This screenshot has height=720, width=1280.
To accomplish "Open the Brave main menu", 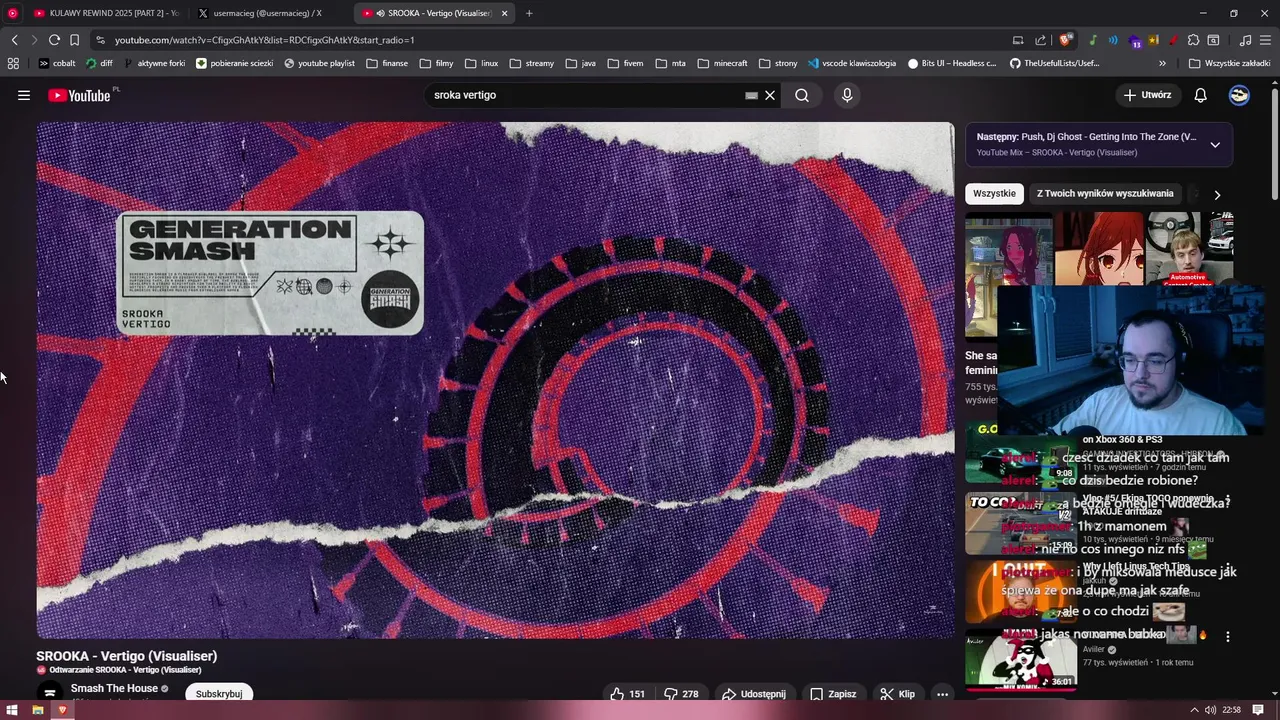I will 1266,40.
